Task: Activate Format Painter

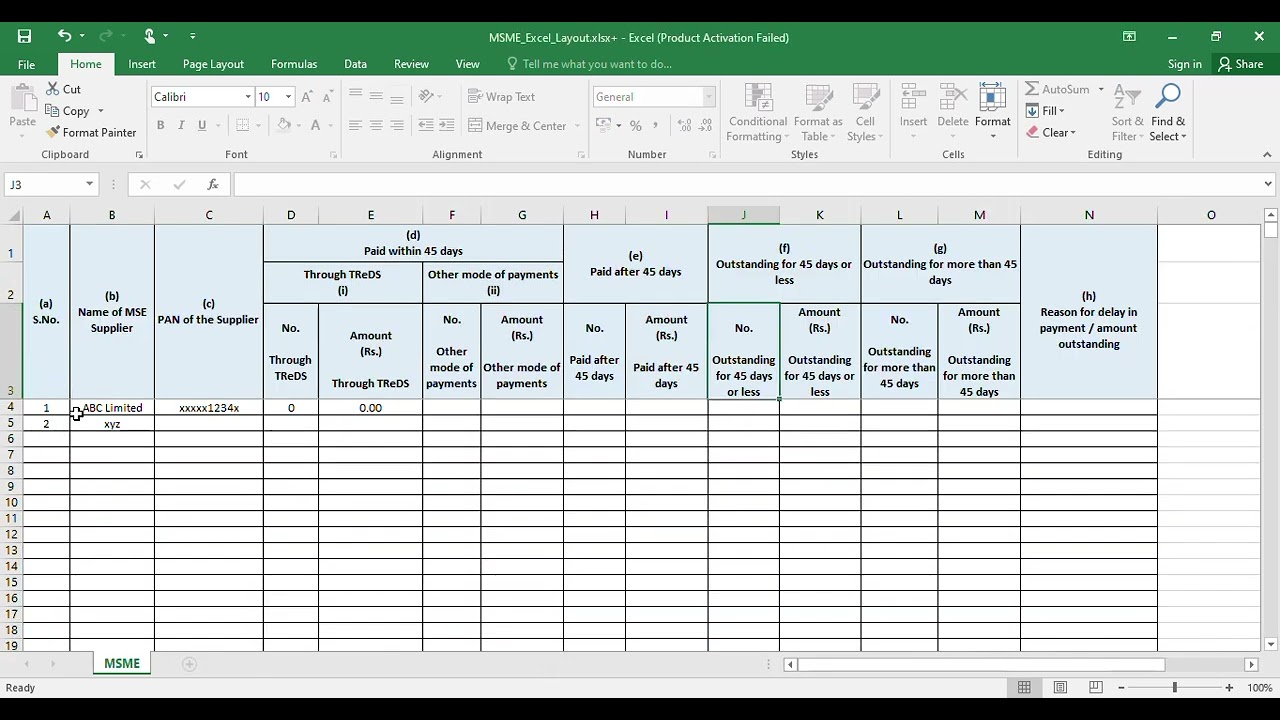Action: (x=91, y=132)
